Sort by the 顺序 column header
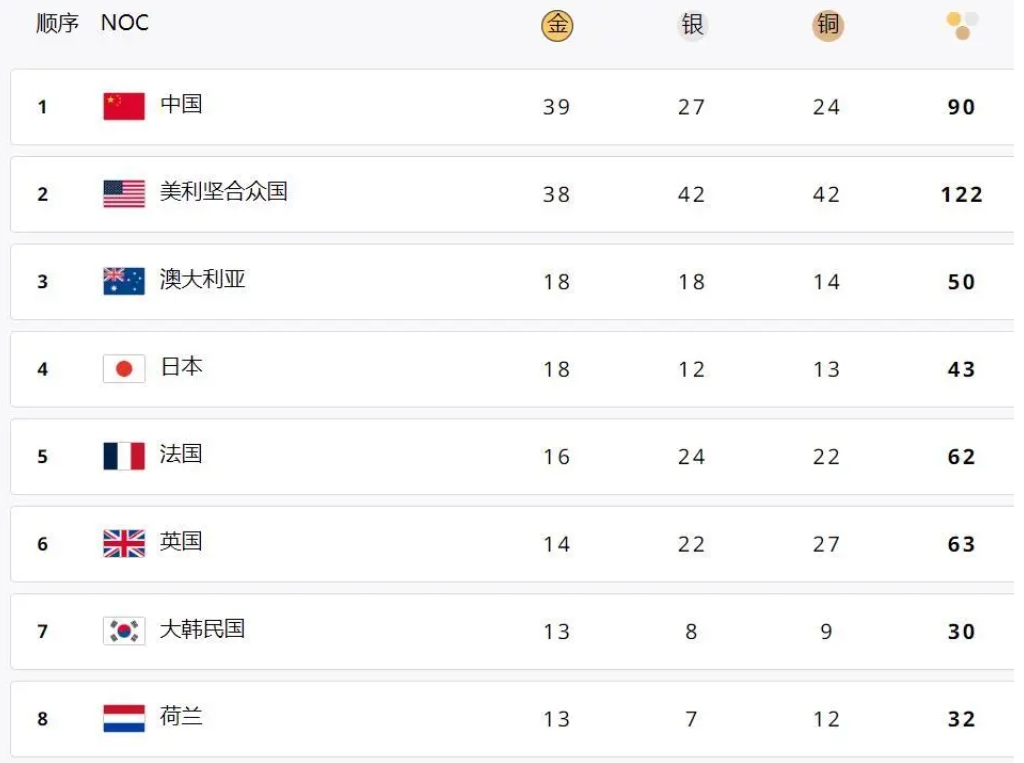1024x763 pixels. click(57, 24)
